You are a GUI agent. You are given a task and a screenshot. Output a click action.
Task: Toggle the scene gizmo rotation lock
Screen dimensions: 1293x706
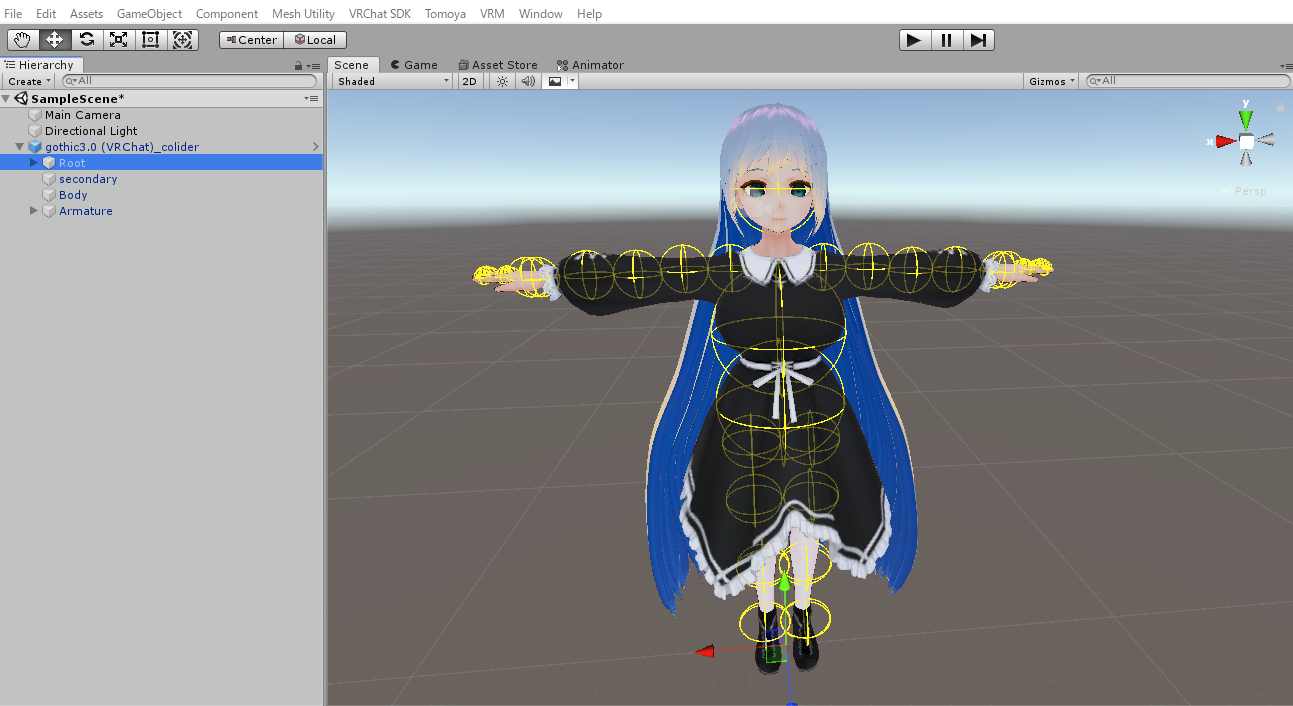click(1280, 105)
